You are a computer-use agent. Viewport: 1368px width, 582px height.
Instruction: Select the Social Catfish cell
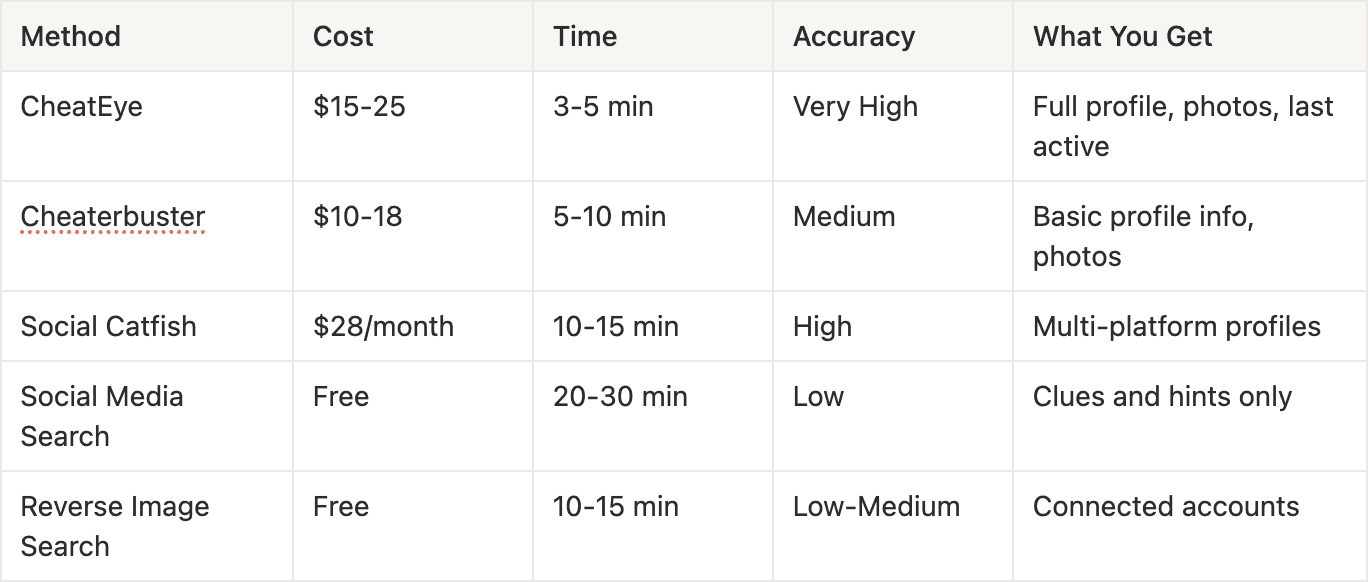(109, 327)
